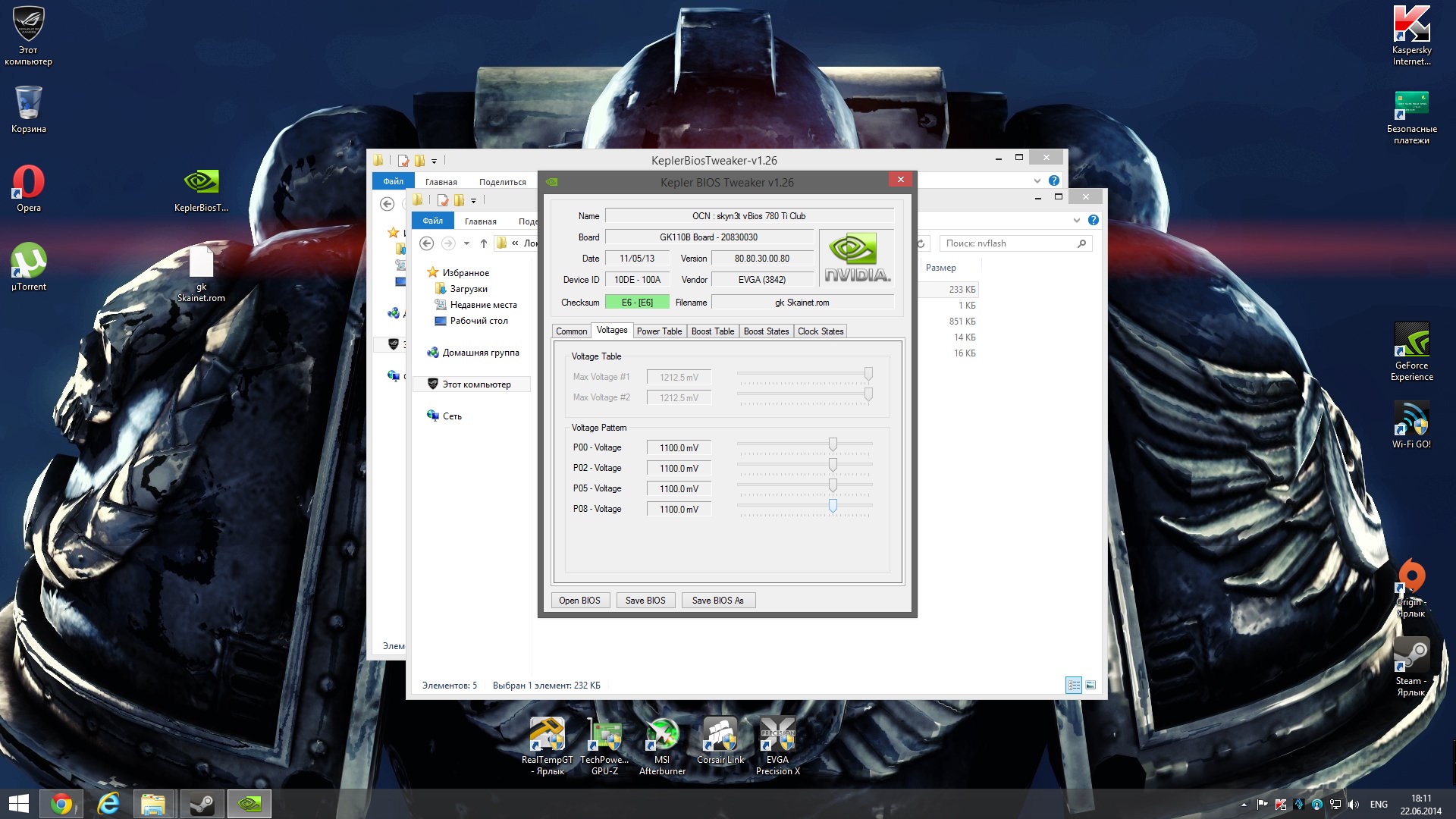Open the Corsair Link desktop icon
This screenshot has width=1456, height=819.
click(x=720, y=735)
